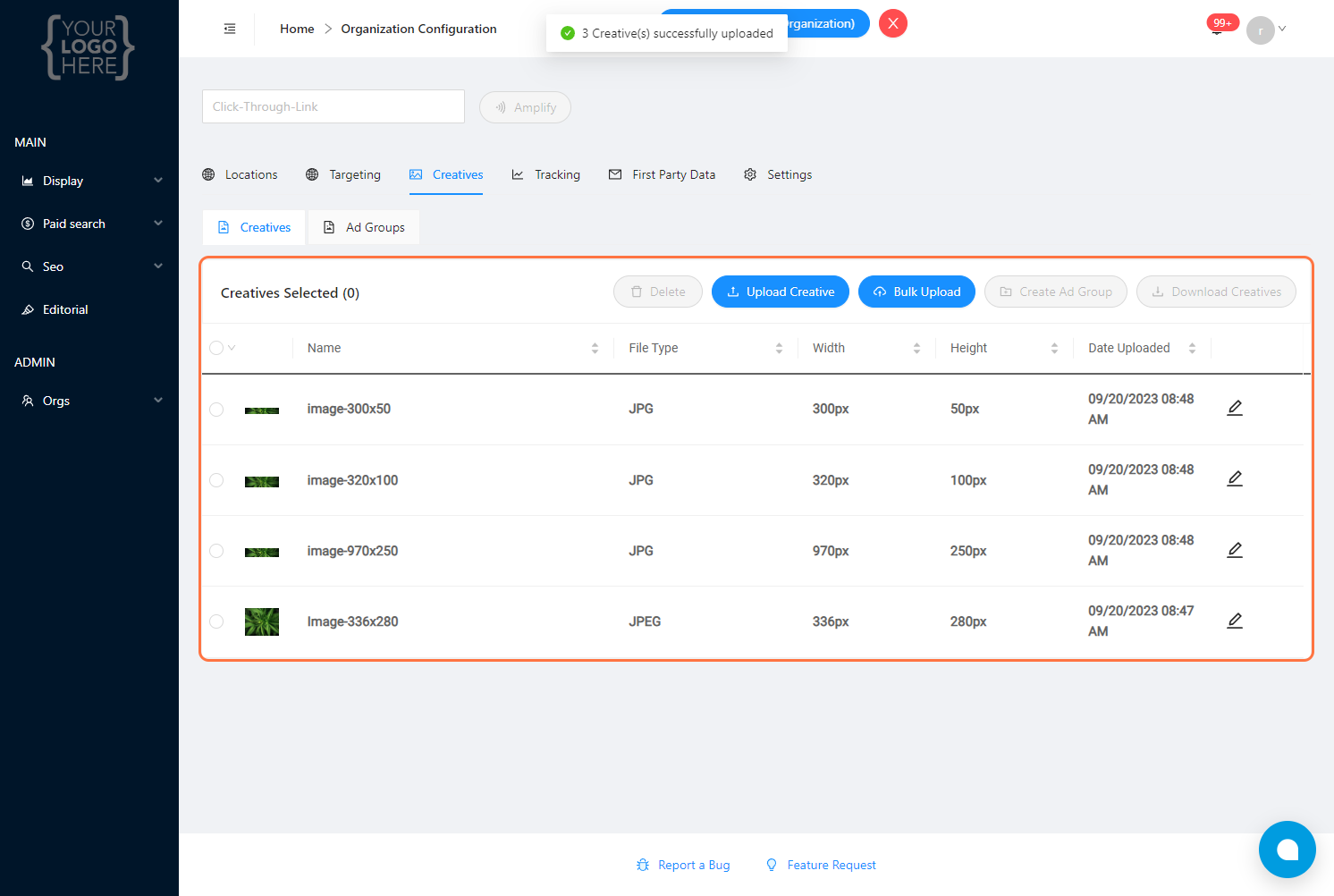This screenshot has height=896, width=1334.
Task: Click the red X close button
Action: pyautogui.click(x=892, y=23)
